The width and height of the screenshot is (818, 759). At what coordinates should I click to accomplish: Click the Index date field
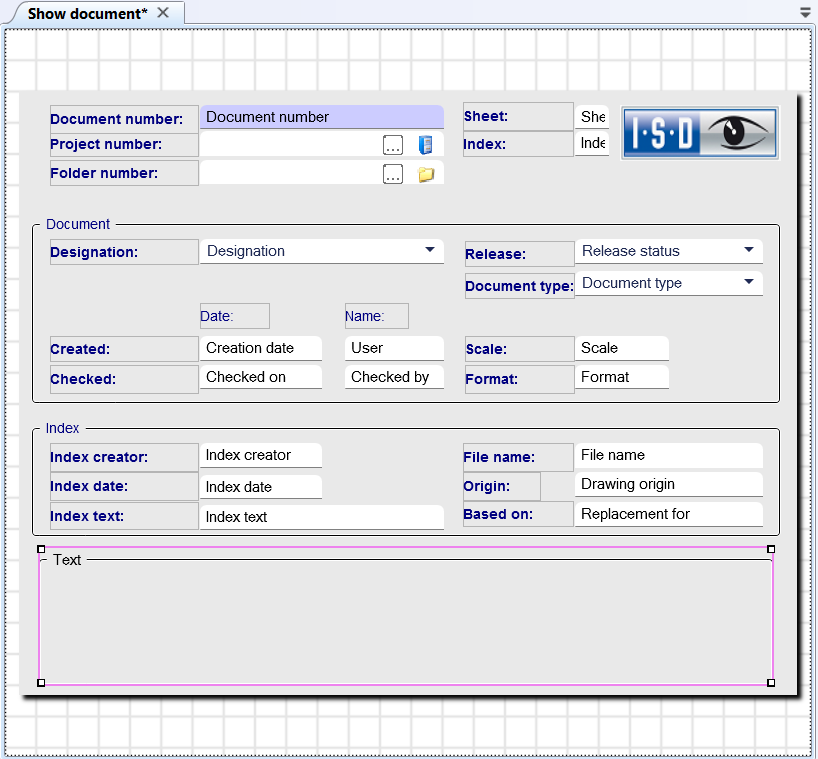click(x=260, y=487)
